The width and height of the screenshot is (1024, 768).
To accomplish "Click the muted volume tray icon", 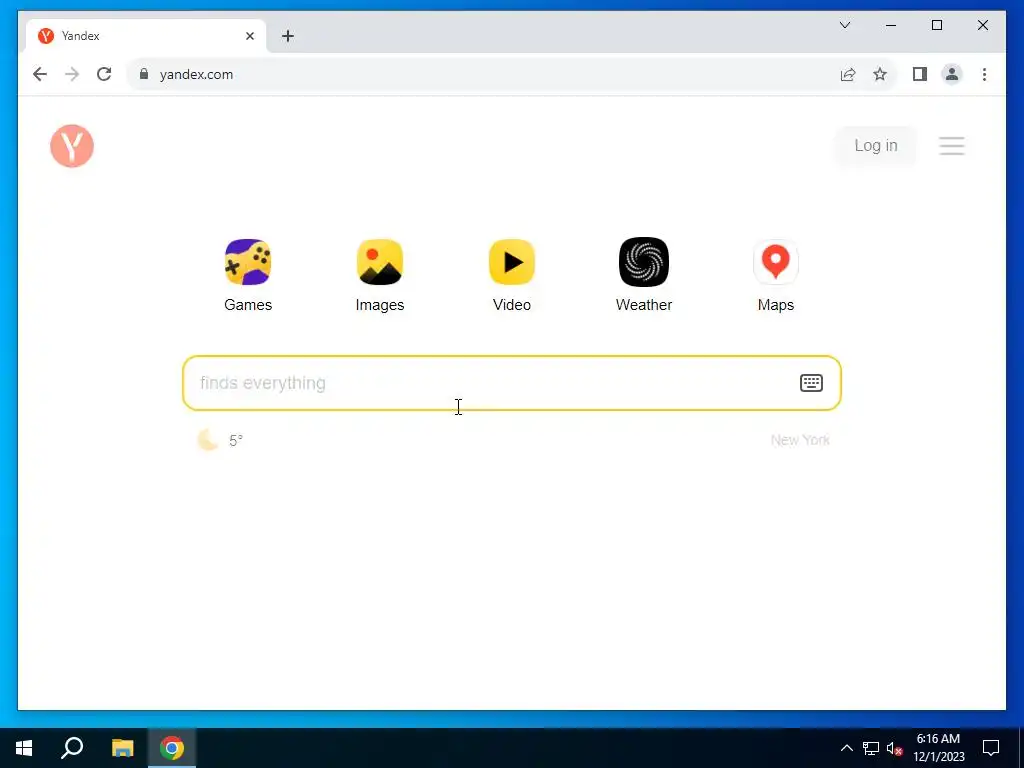I will (x=895, y=748).
